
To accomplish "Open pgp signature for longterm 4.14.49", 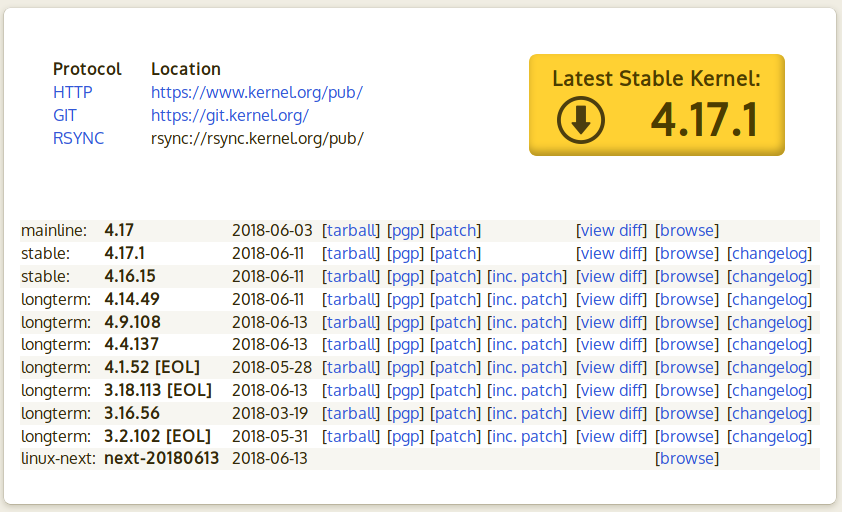I will pyautogui.click(x=405, y=299).
